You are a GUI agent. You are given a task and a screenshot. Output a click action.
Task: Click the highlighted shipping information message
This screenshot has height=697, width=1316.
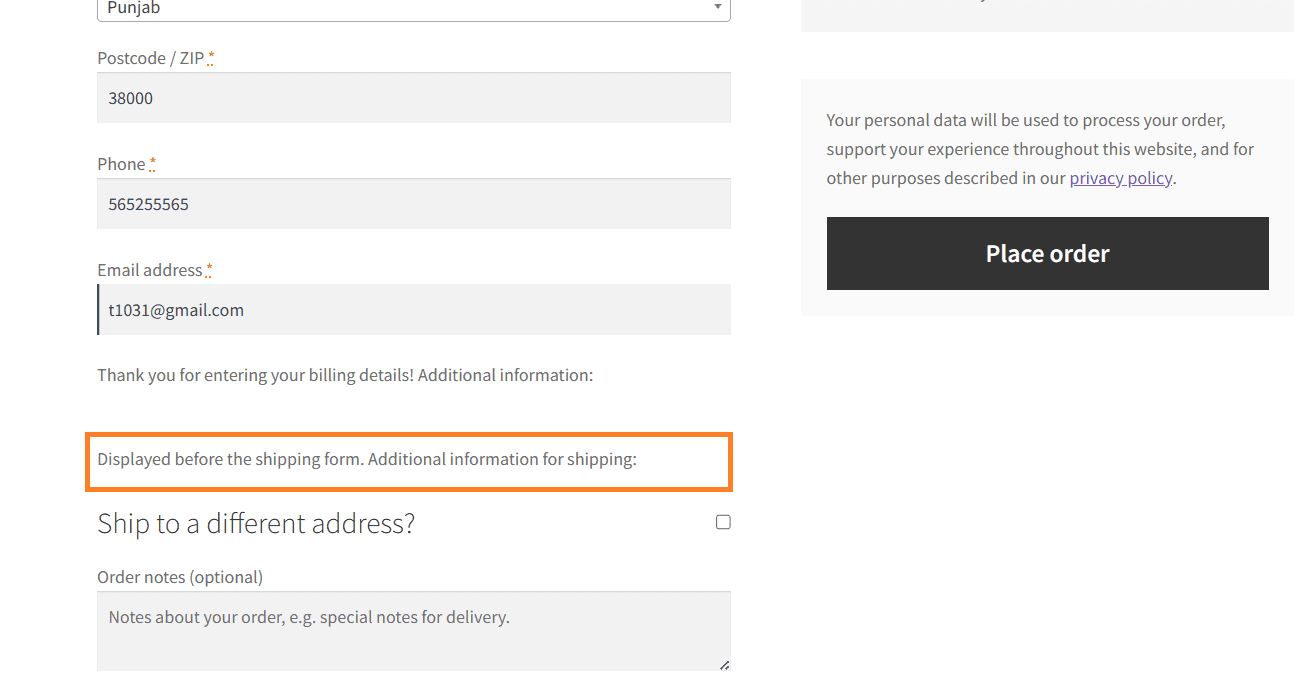[x=367, y=460]
